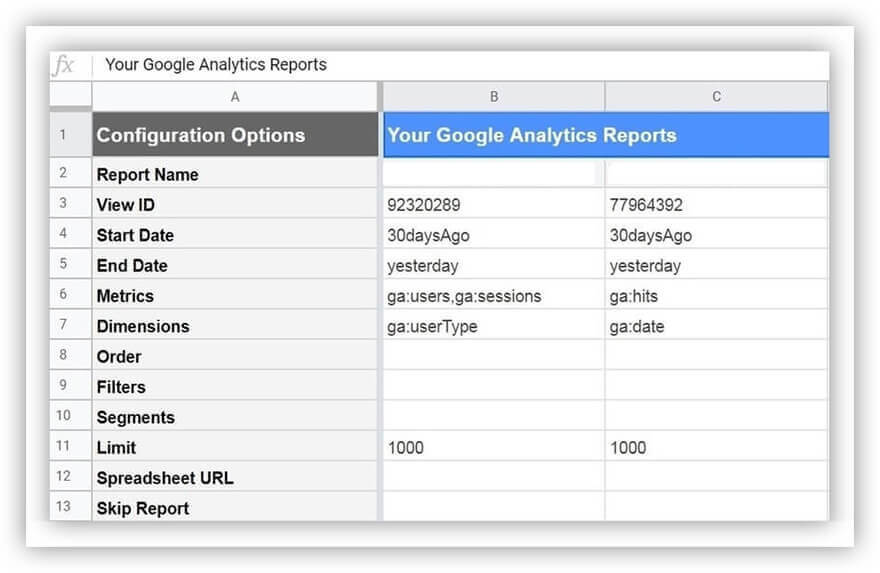Click the fx function icon
The image size is (880, 573).
[64, 65]
